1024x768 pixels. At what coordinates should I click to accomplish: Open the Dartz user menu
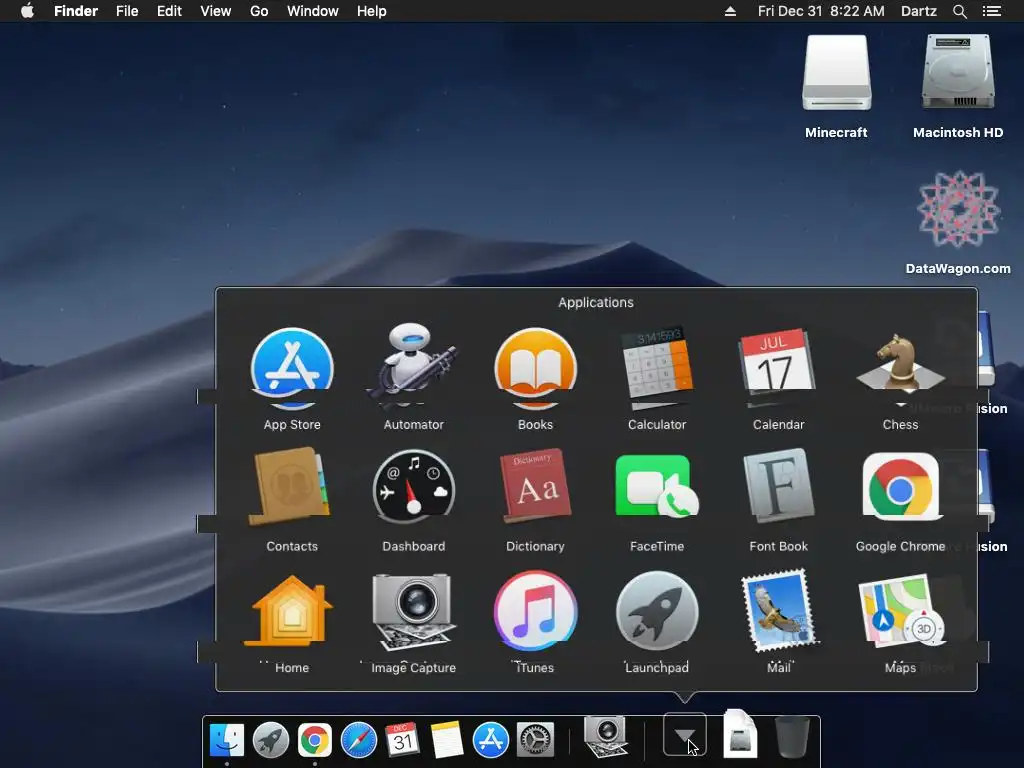click(x=918, y=11)
